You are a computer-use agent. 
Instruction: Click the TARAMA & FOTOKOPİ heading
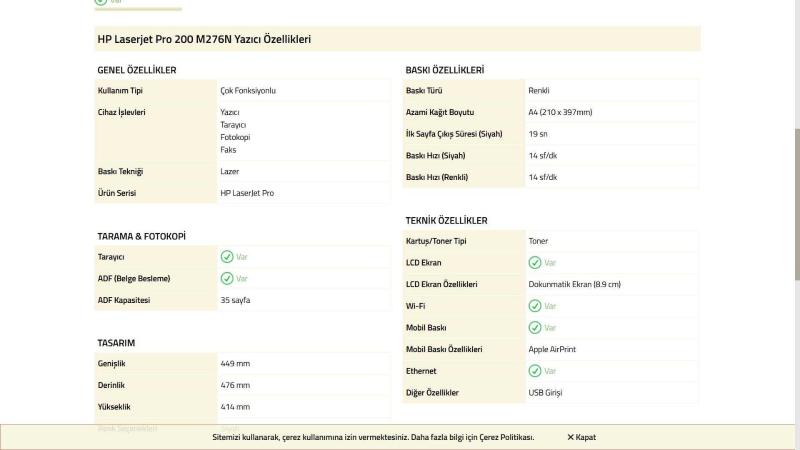click(141, 236)
